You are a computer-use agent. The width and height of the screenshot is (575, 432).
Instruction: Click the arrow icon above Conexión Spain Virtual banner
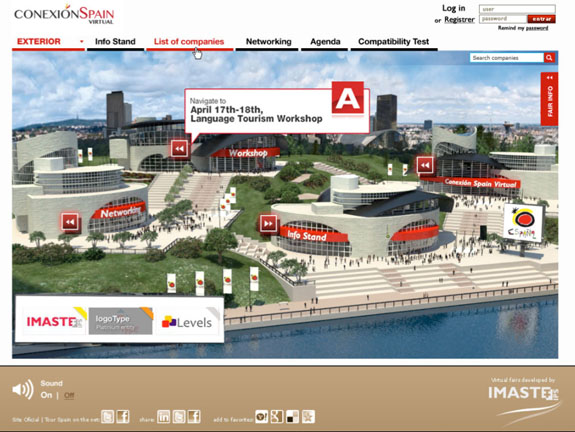[425, 165]
